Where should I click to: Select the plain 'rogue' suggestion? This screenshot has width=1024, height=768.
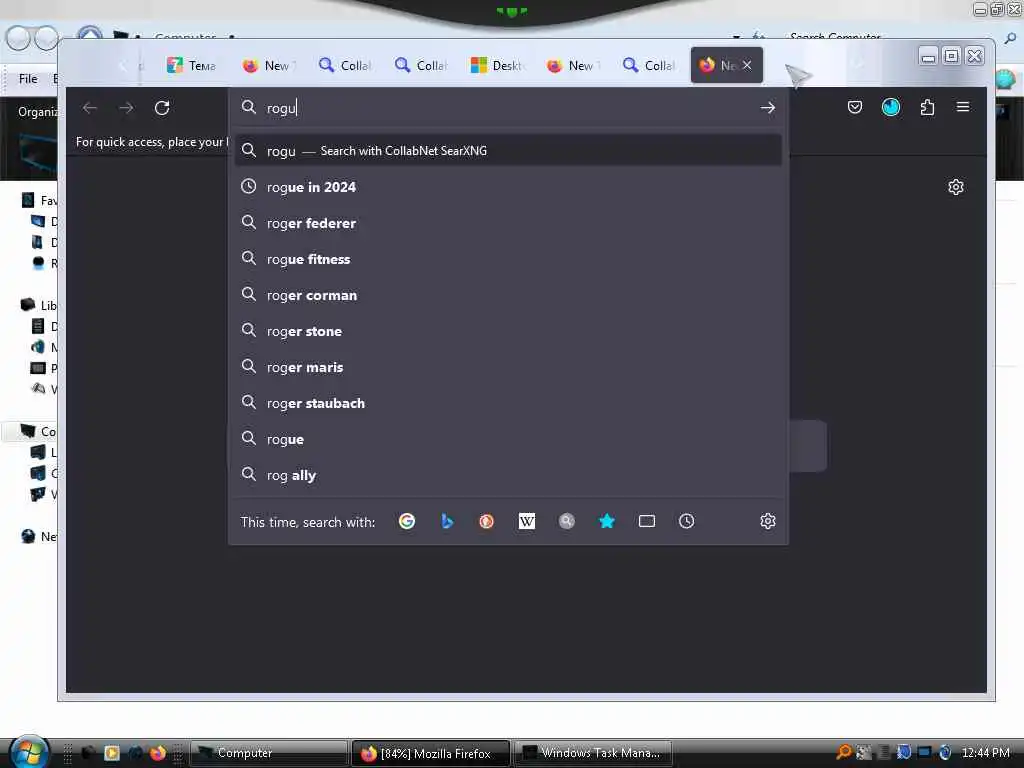point(508,440)
